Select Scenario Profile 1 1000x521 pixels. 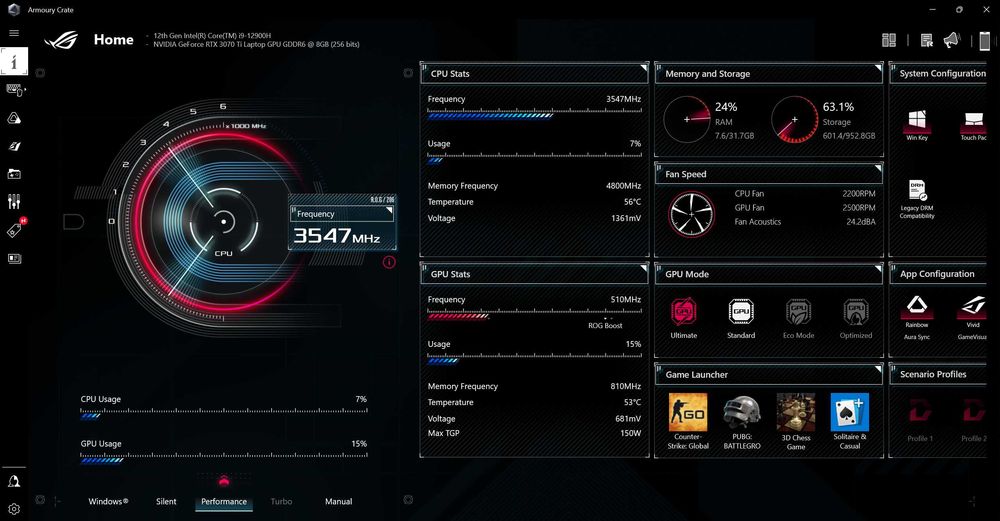[920, 420]
